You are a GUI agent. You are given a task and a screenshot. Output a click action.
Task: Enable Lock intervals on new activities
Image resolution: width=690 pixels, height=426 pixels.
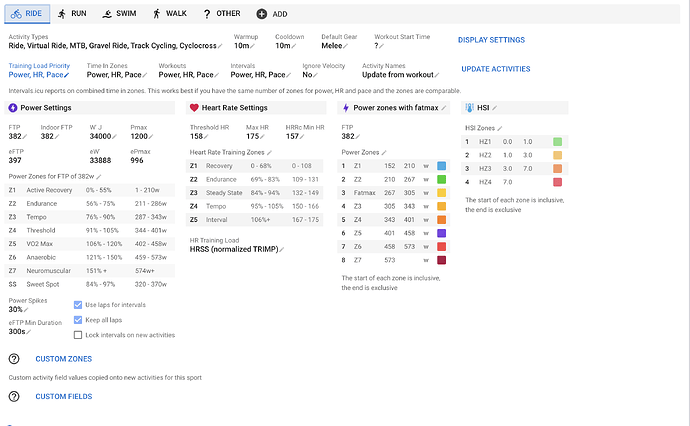pyautogui.click(x=78, y=335)
